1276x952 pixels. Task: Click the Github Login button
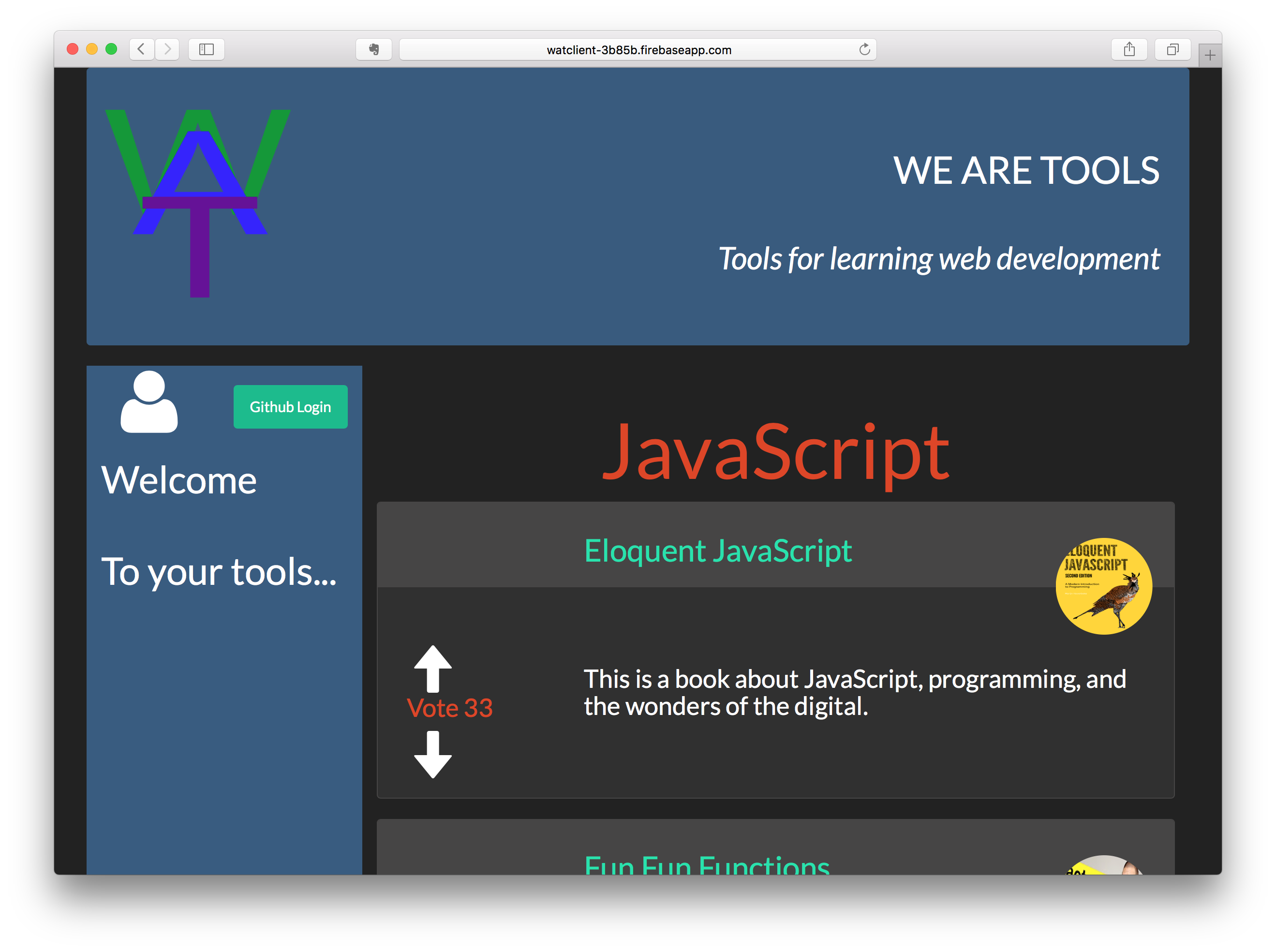(290, 407)
